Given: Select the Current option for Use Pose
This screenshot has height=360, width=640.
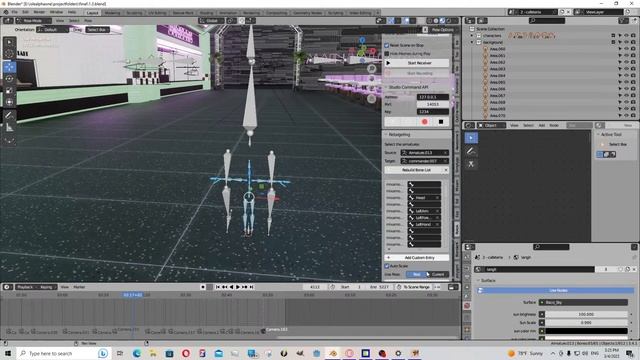Looking at the screenshot, I should [x=438, y=274].
